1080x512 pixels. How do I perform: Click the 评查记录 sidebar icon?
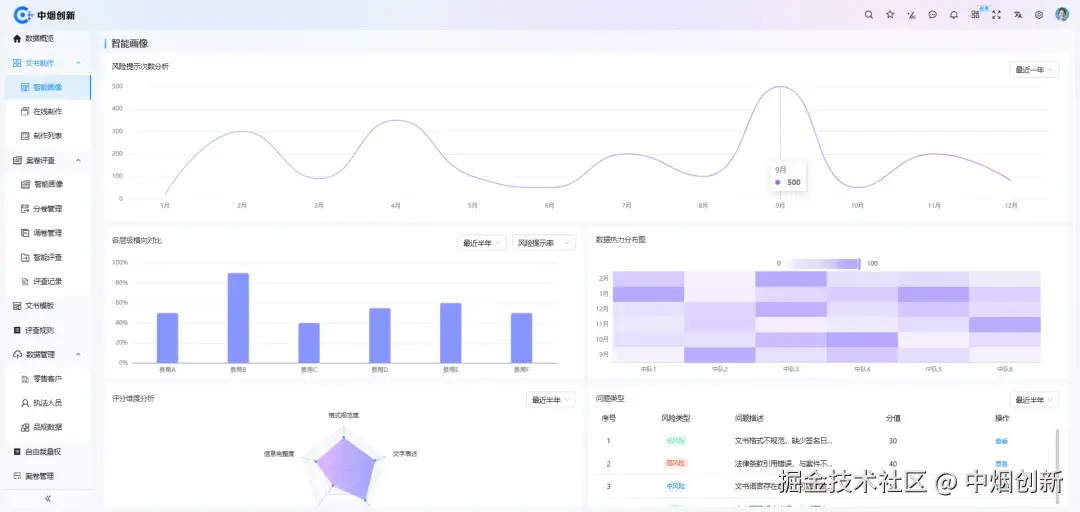coord(25,282)
